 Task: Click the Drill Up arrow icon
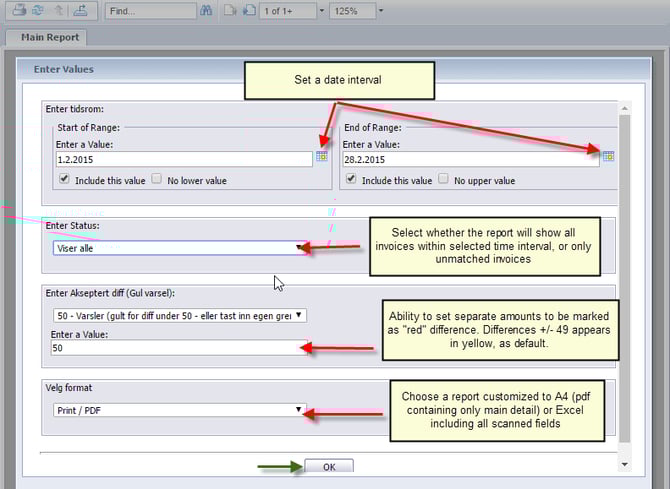coord(59,10)
